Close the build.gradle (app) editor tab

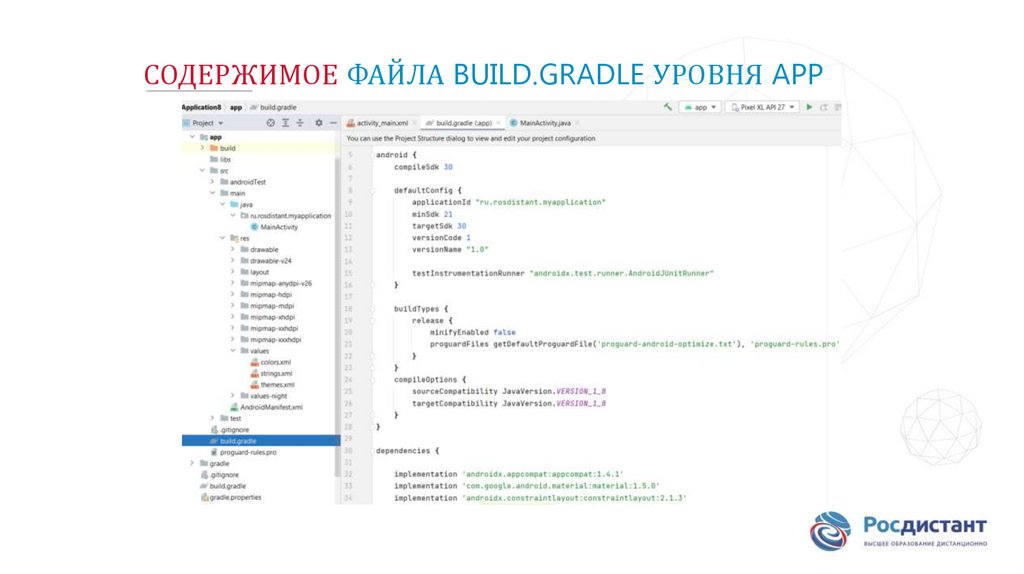(x=497, y=122)
